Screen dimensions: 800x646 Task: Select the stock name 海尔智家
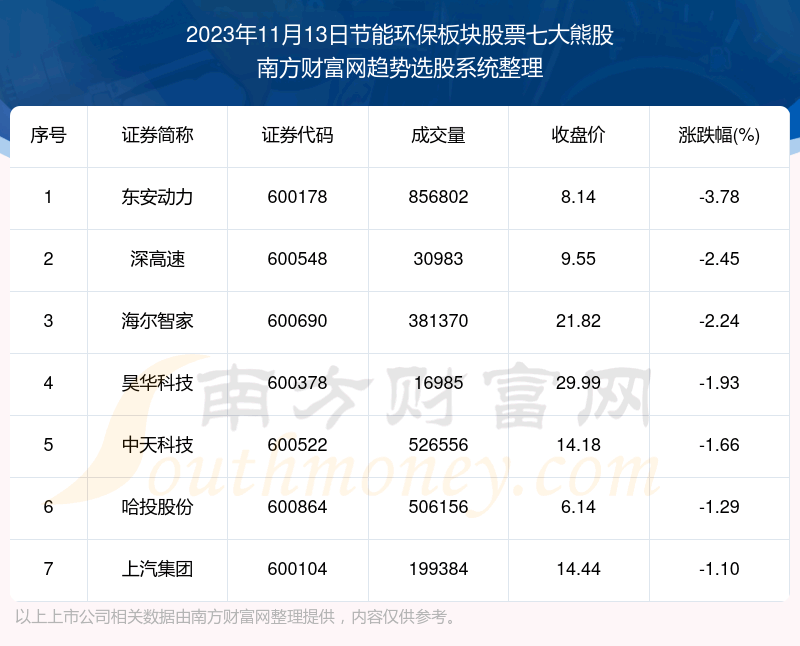[x=157, y=321]
